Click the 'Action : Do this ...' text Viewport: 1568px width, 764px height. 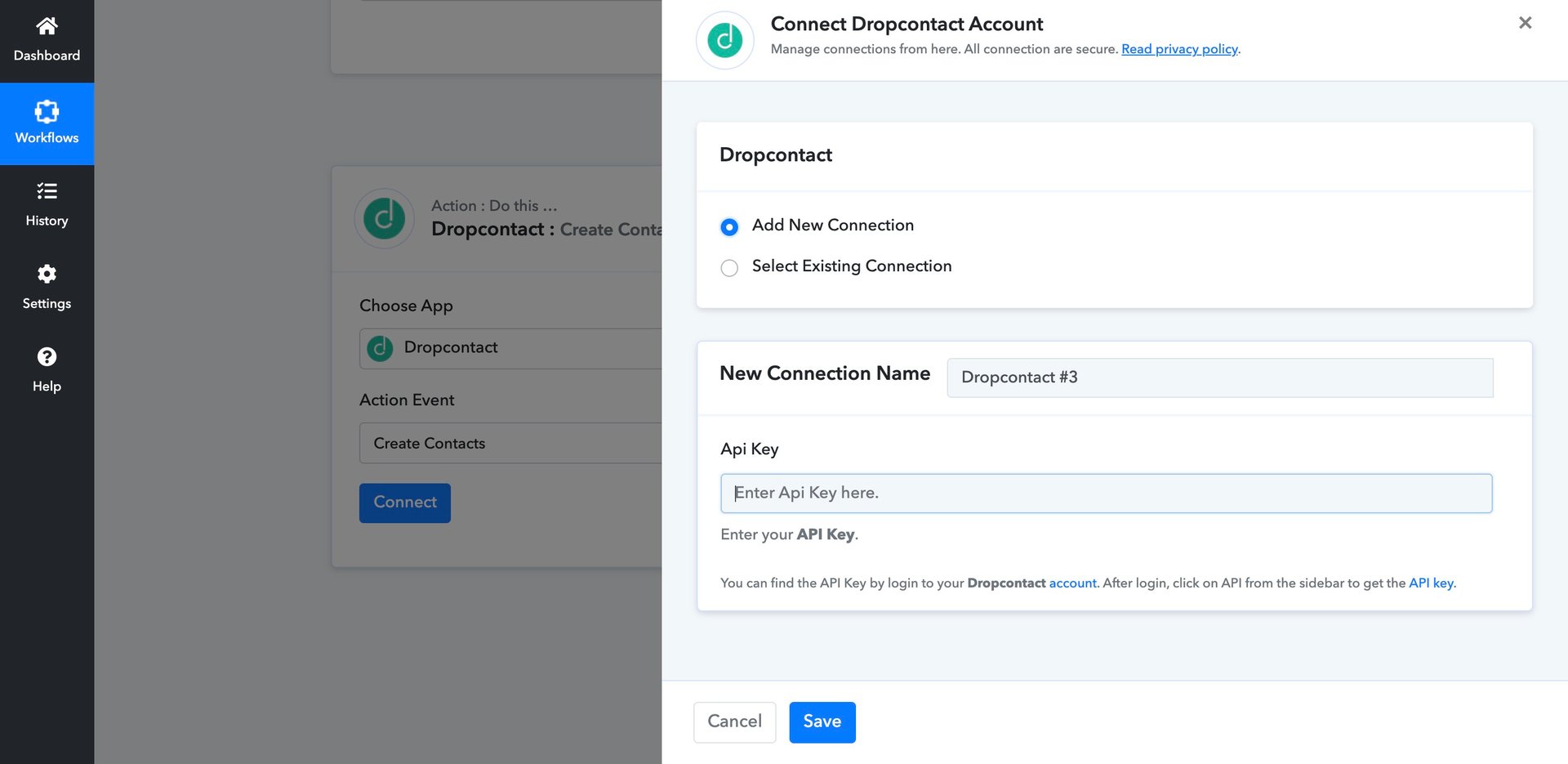[x=494, y=206]
